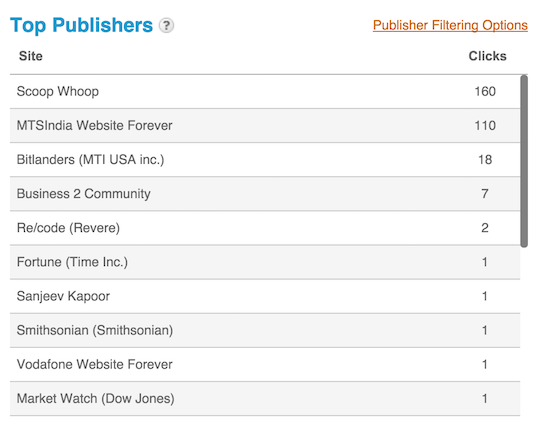Select the Sanjeev Kapoor row
This screenshot has height=436, width=550.
pyautogui.click(x=265, y=296)
